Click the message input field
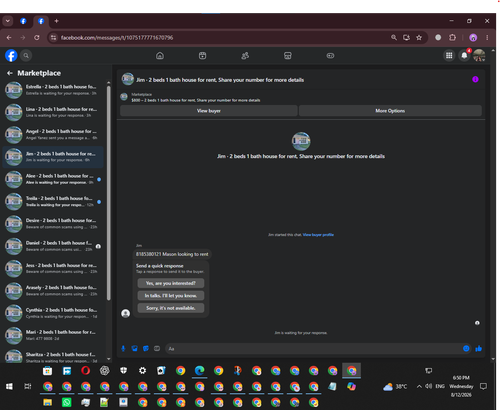This screenshot has height=410, width=500. point(313,349)
